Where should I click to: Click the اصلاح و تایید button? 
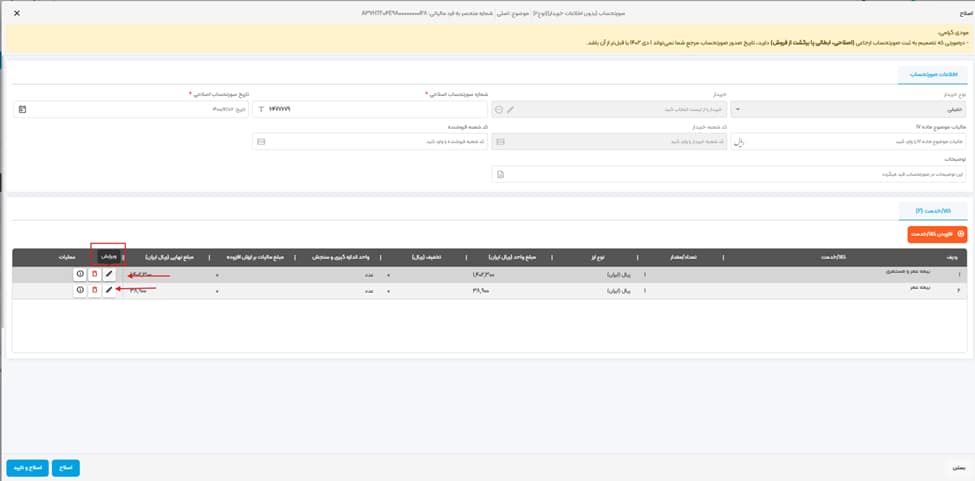point(28,467)
